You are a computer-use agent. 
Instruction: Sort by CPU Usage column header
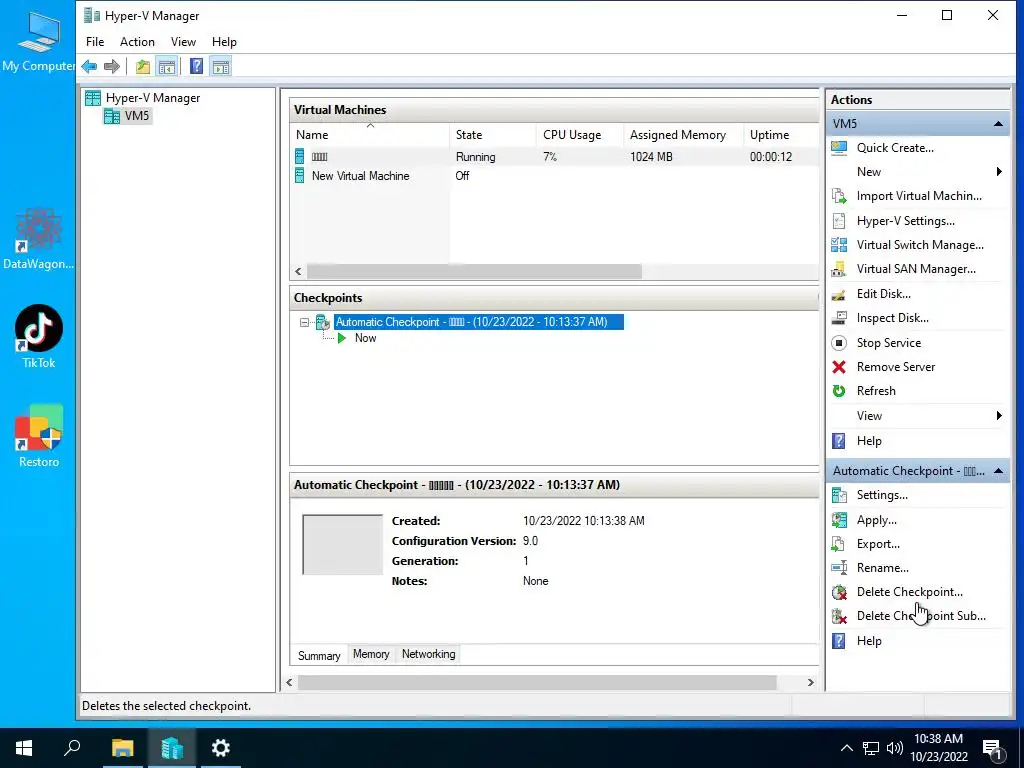point(579,135)
